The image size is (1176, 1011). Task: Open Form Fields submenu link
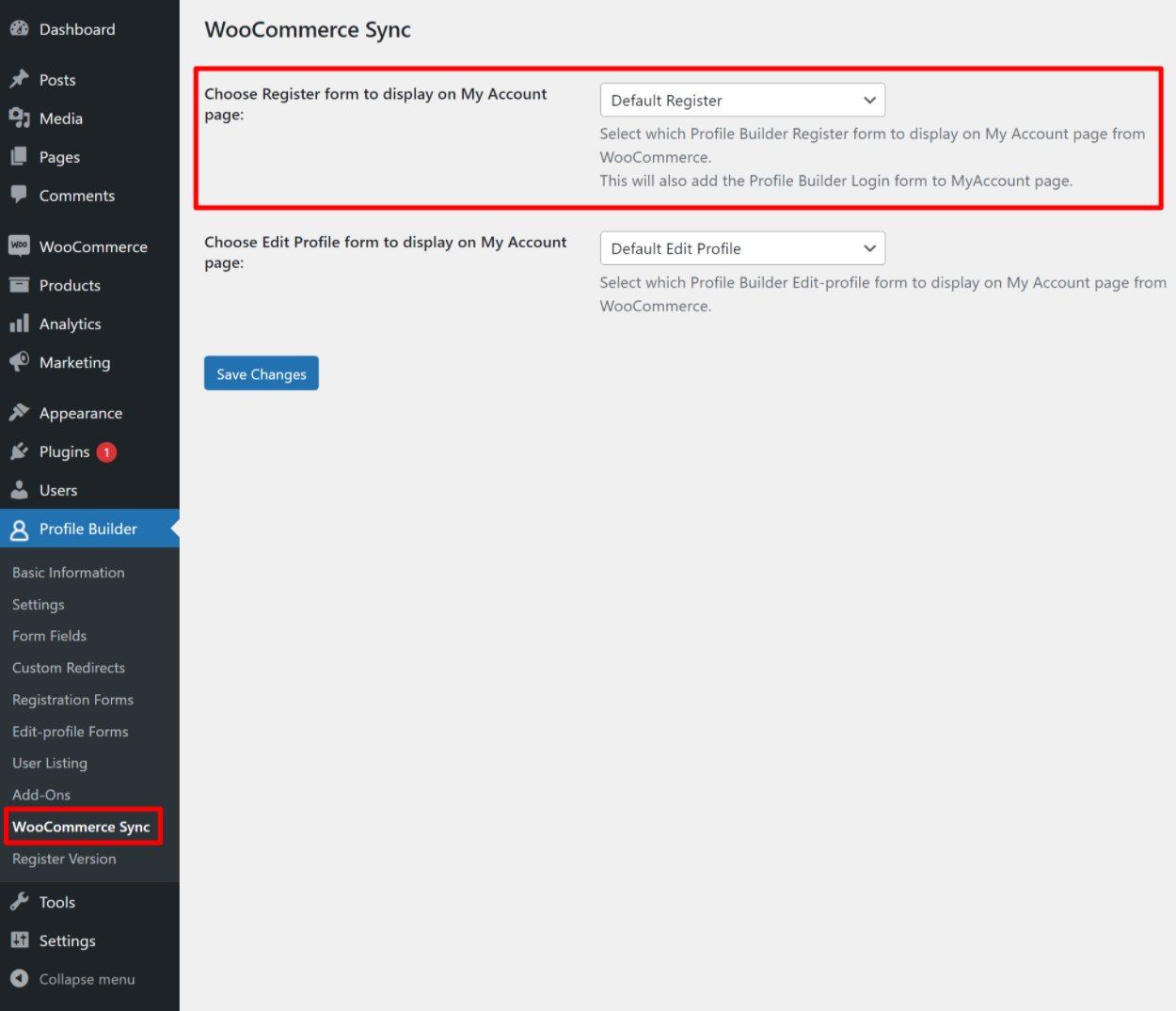click(x=49, y=636)
